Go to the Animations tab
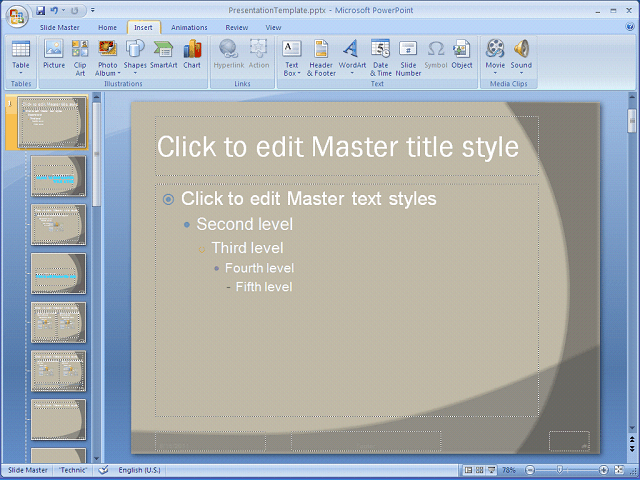The width and height of the screenshot is (640, 480). click(x=189, y=27)
